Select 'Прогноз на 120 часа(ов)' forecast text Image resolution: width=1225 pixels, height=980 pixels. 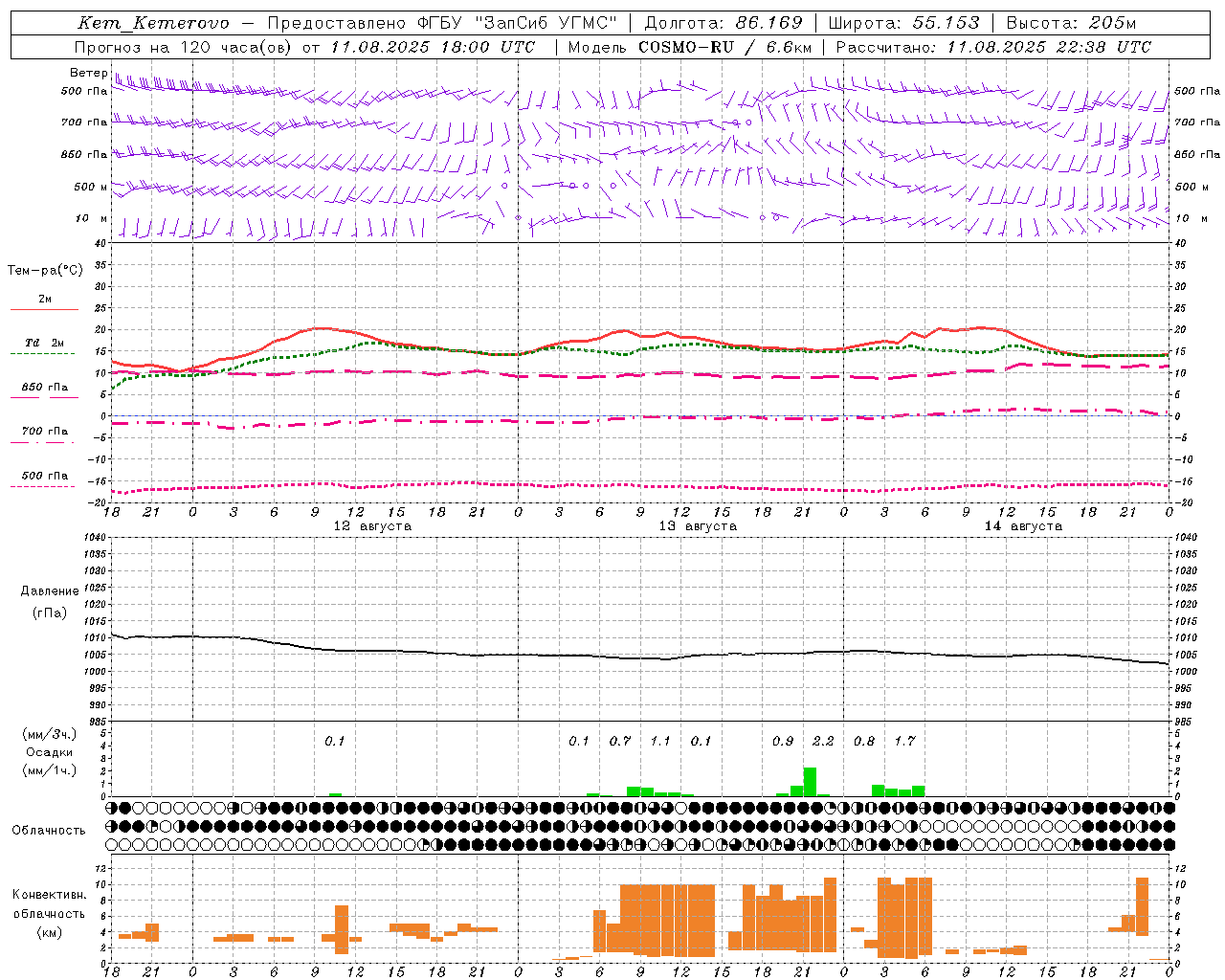click(x=184, y=47)
